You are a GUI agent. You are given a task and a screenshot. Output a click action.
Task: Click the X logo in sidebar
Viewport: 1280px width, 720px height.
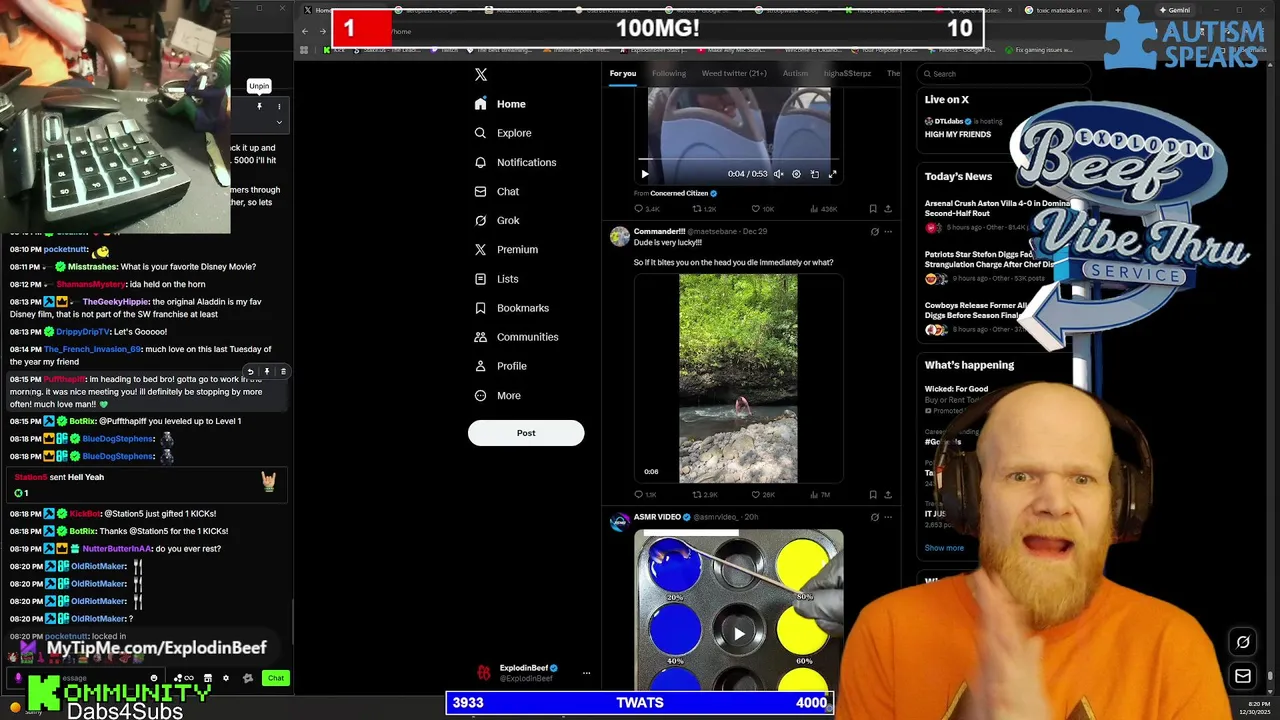pos(481,75)
